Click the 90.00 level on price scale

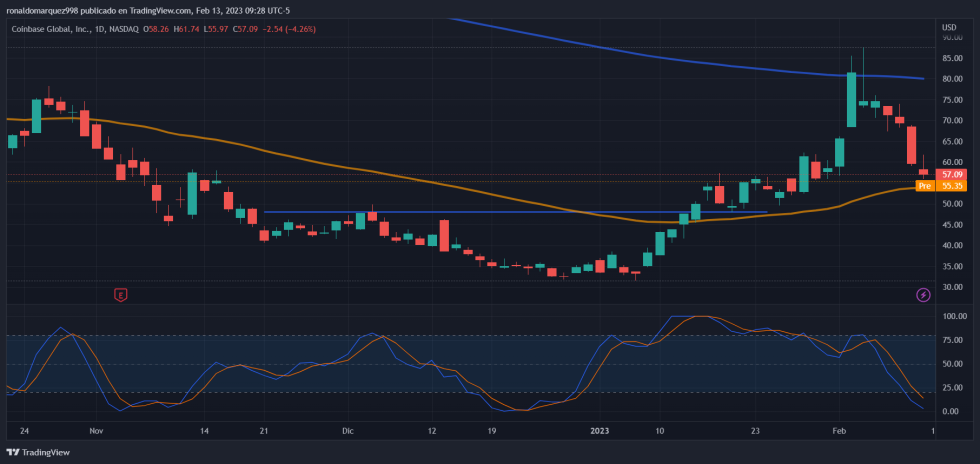[951, 38]
